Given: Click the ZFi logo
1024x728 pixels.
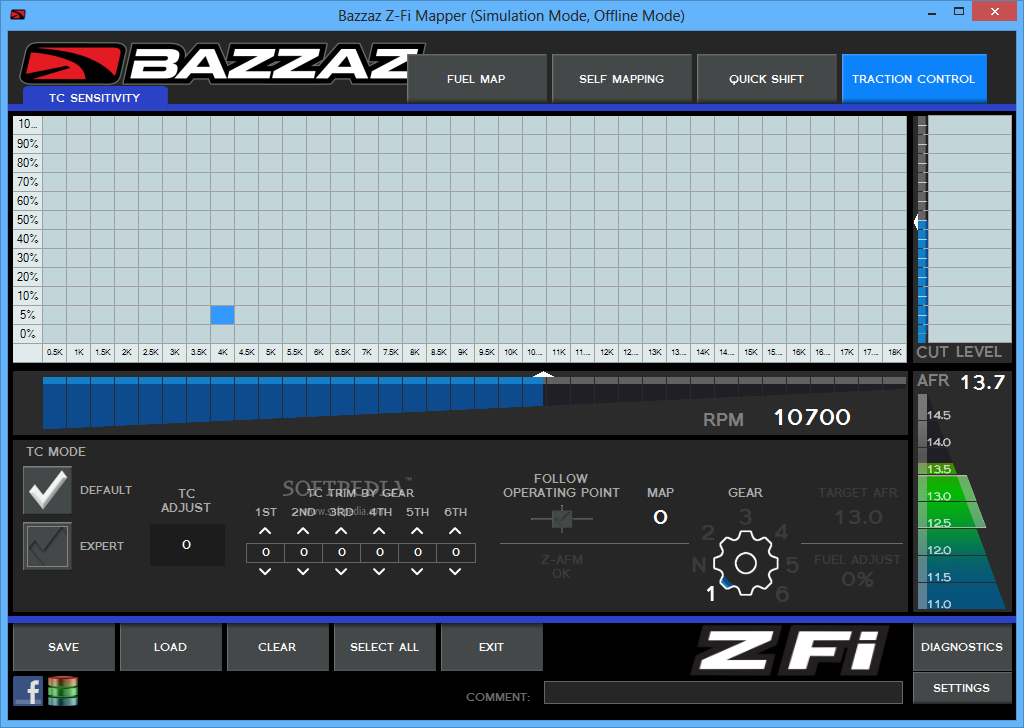Looking at the screenshot, I should click(790, 650).
